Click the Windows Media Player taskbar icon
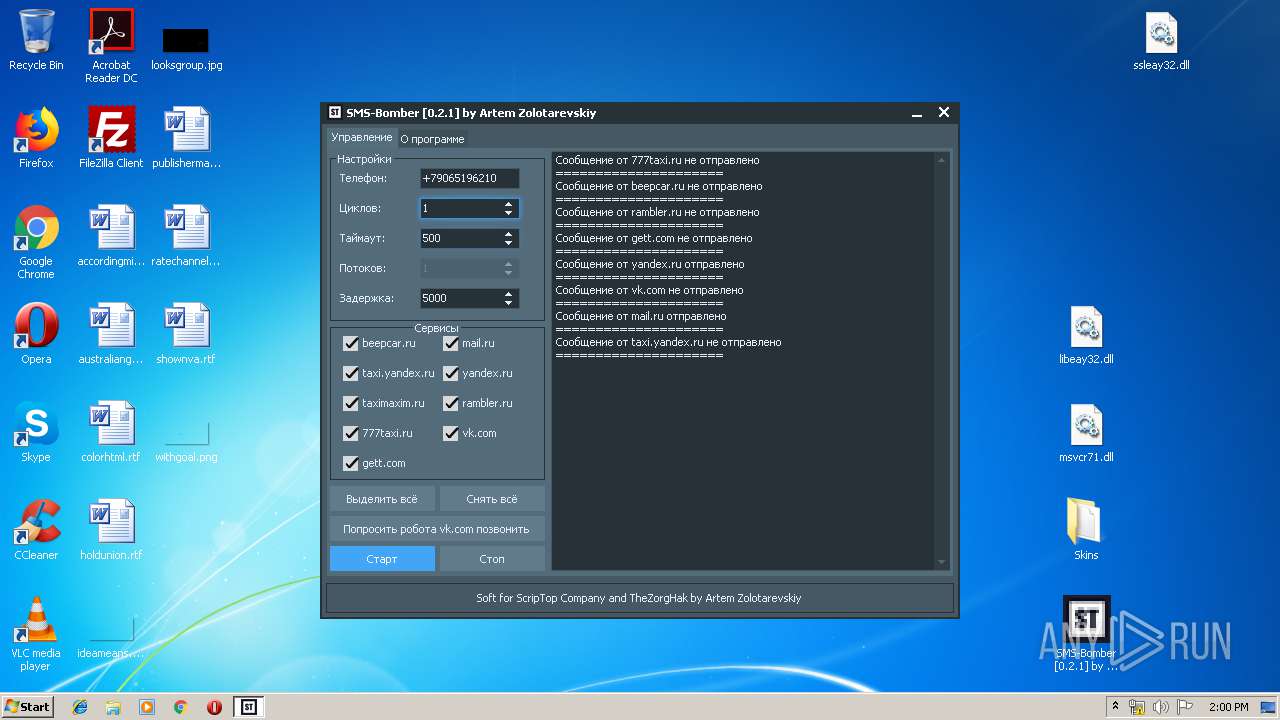This screenshot has height=720, width=1280. coord(147,707)
